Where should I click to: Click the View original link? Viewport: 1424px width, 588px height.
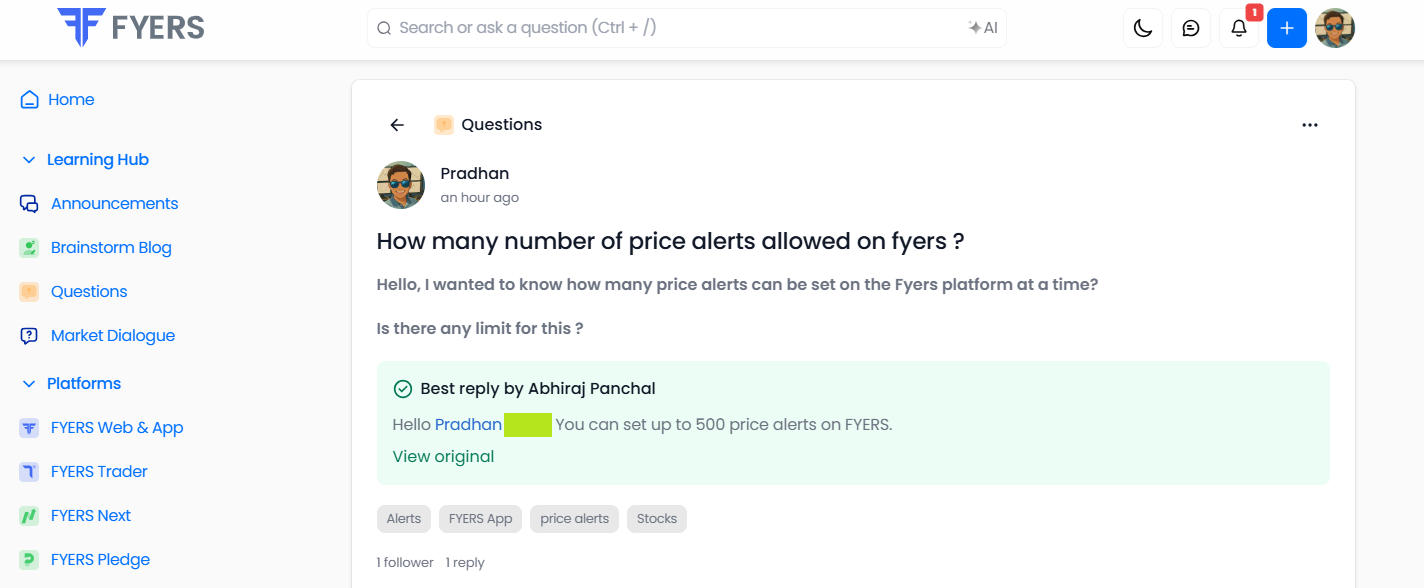point(443,457)
